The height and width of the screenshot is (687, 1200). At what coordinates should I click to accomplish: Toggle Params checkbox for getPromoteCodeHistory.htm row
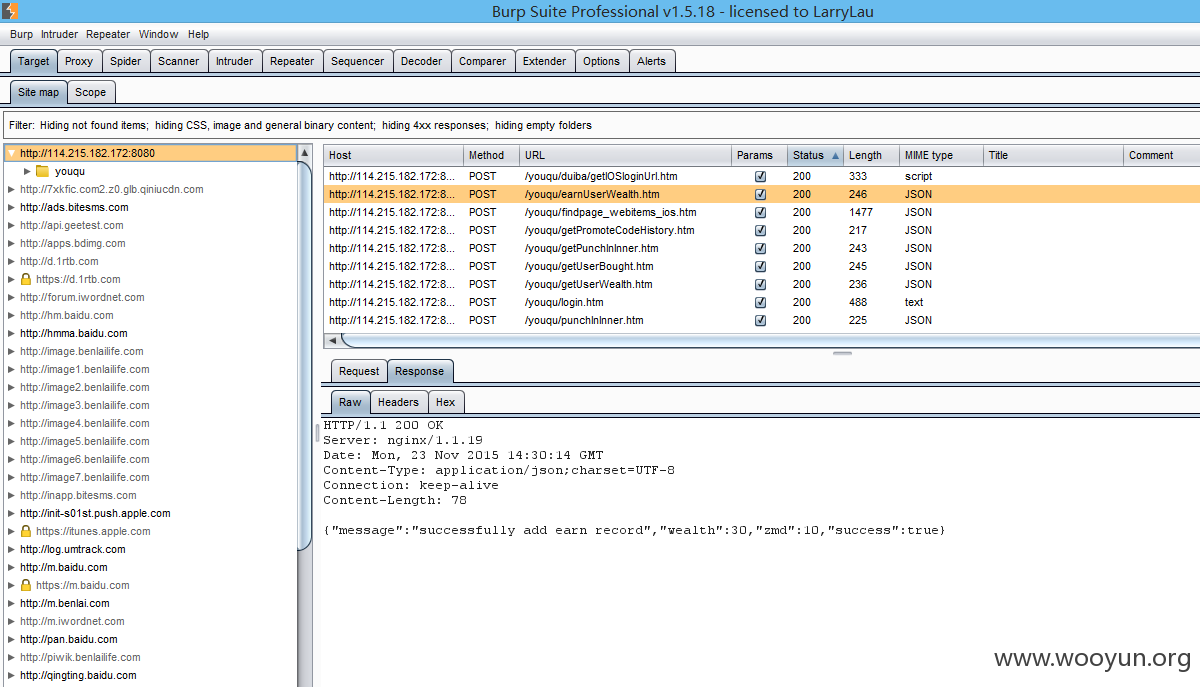click(x=760, y=230)
